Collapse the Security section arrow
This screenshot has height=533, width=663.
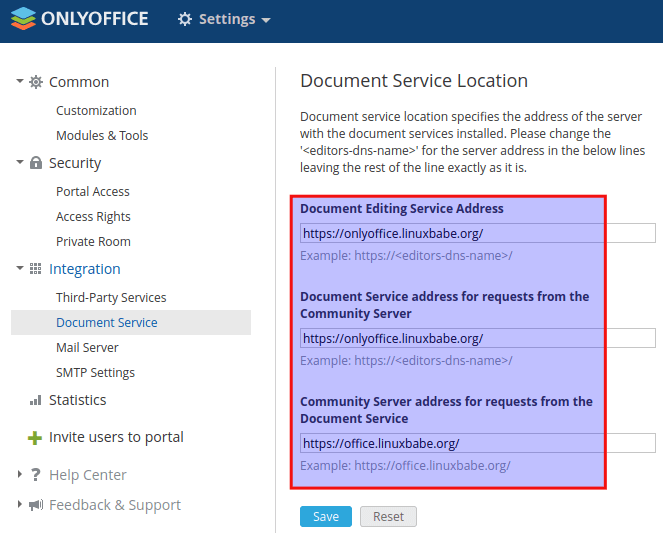pyautogui.click(x=20, y=162)
